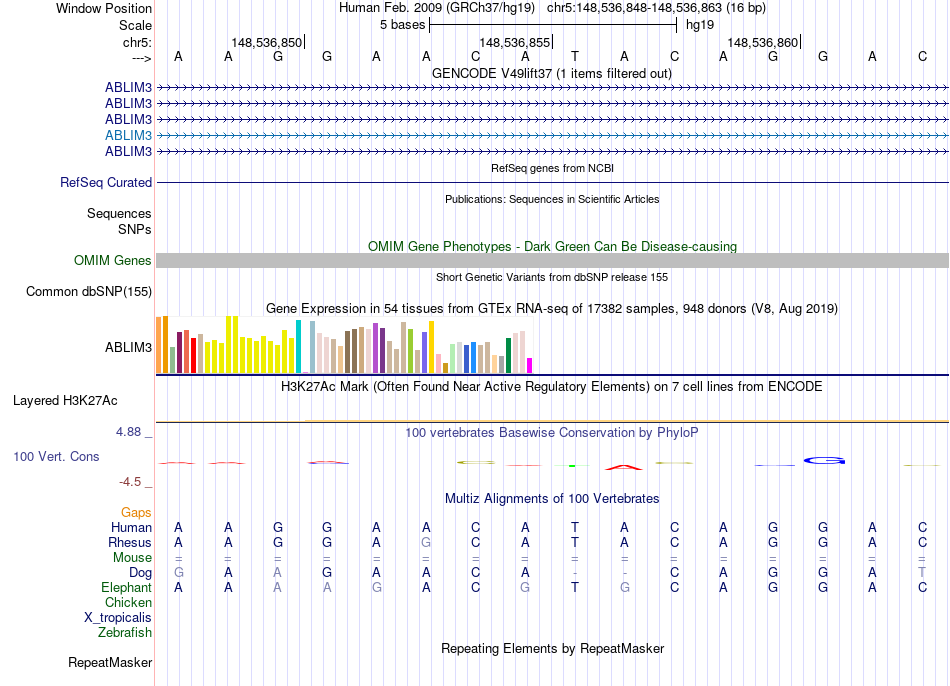Click the X_tropicalis alignment row label
This screenshot has width=950, height=686.
(x=118, y=618)
